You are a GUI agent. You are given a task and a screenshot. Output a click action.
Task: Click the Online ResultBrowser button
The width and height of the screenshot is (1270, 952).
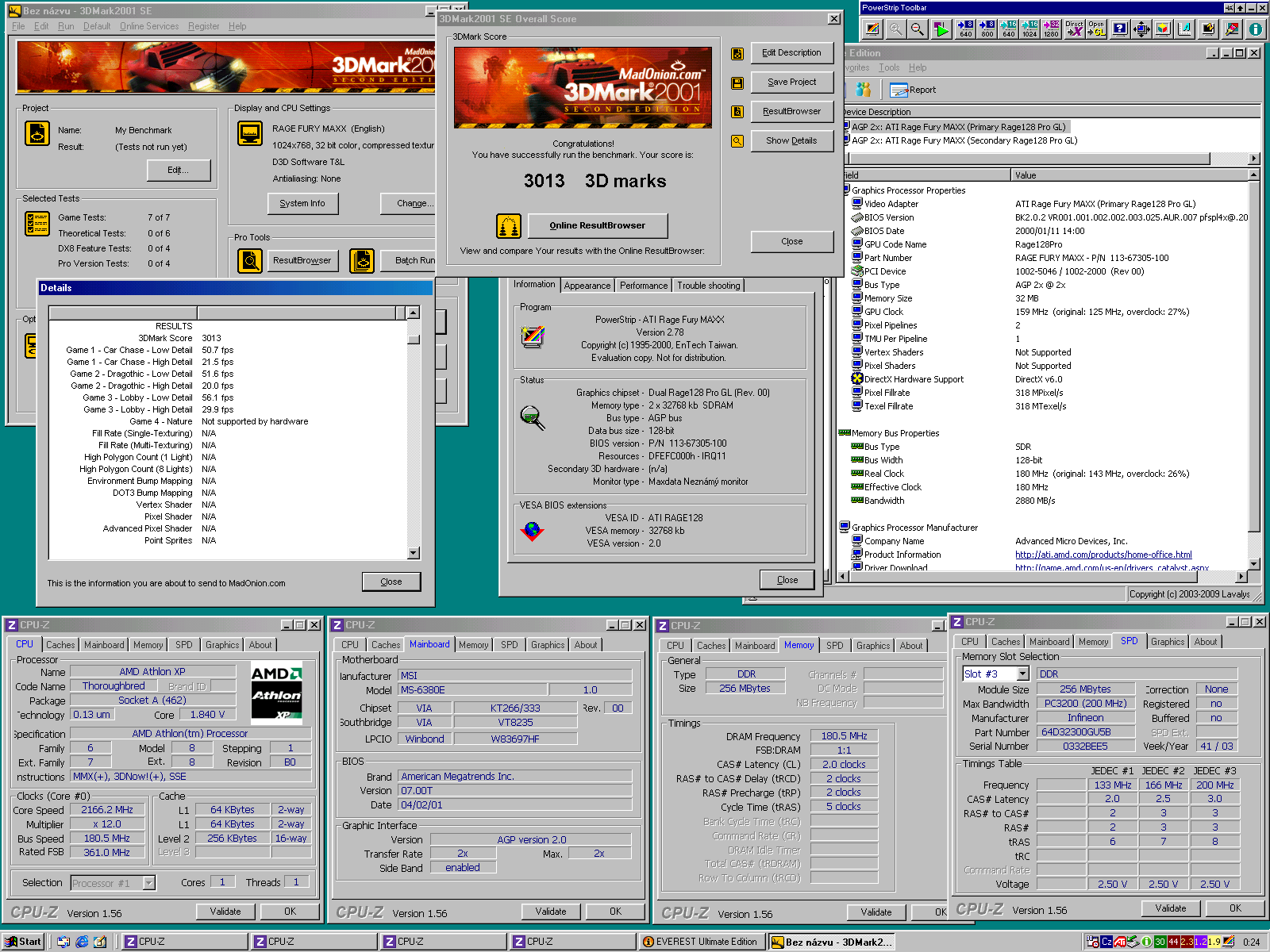(598, 226)
